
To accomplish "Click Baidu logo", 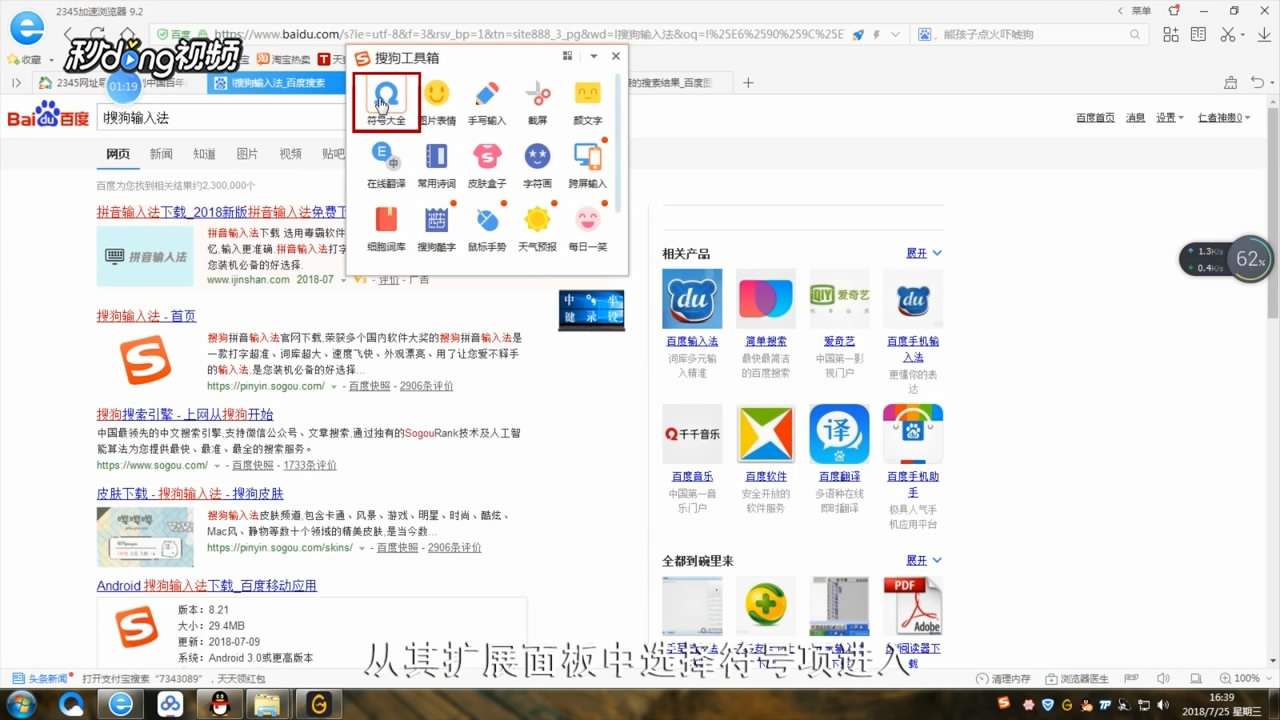I will [x=48, y=116].
